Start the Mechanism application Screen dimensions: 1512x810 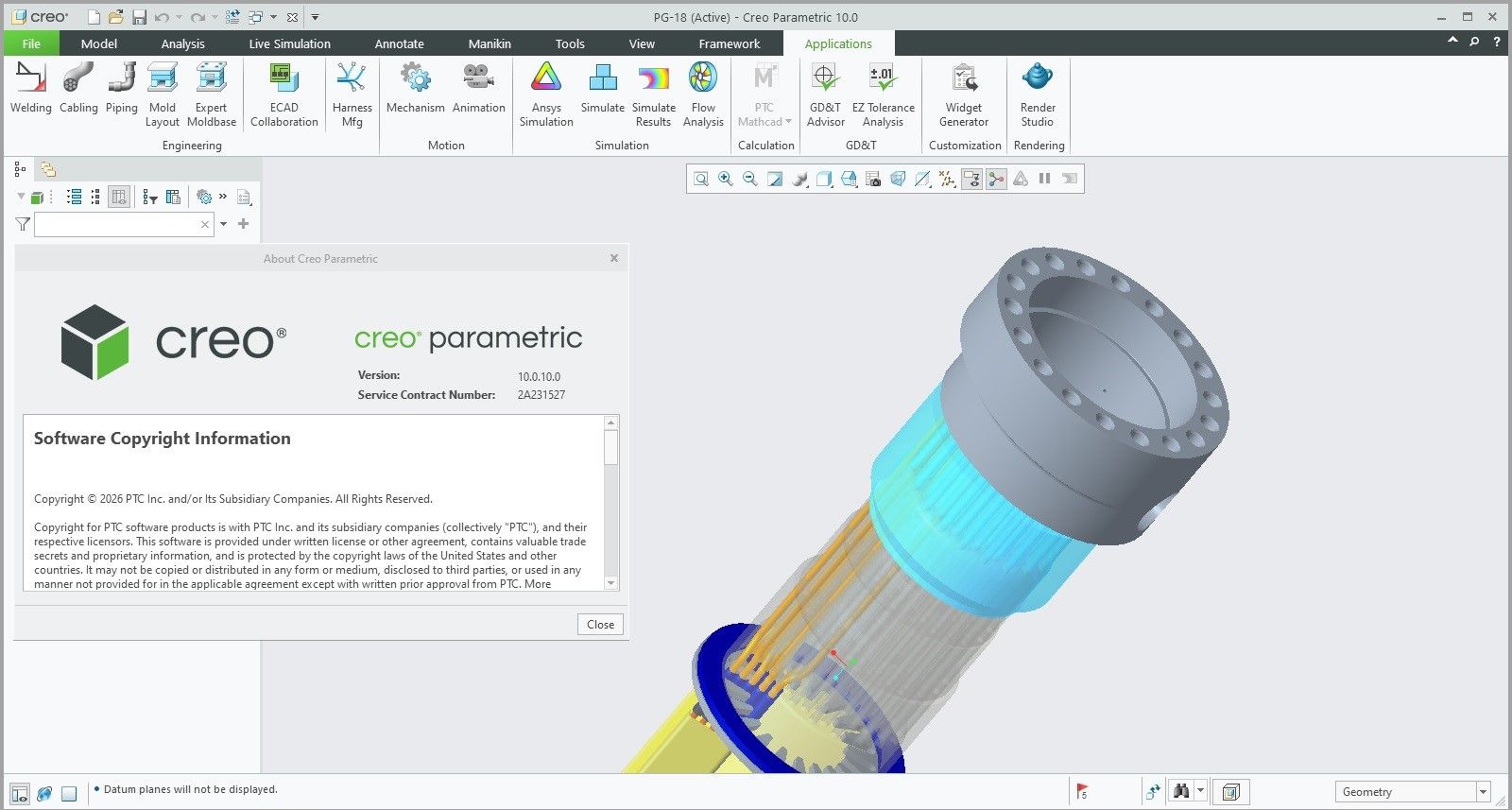[415, 90]
